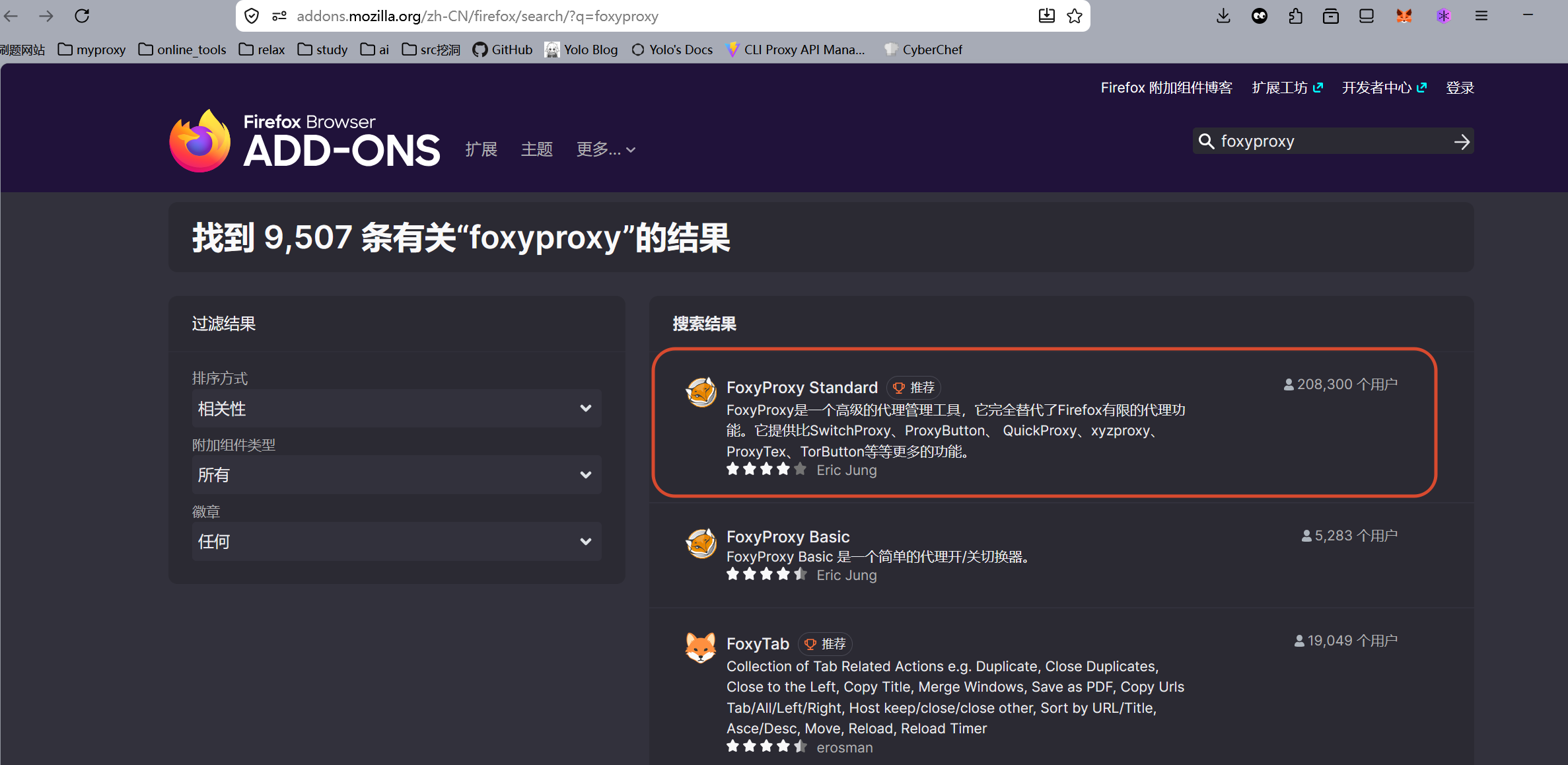Click the FoxyProxy fox toolbar icon
The width and height of the screenshot is (1568, 765).
[1404, 16]
